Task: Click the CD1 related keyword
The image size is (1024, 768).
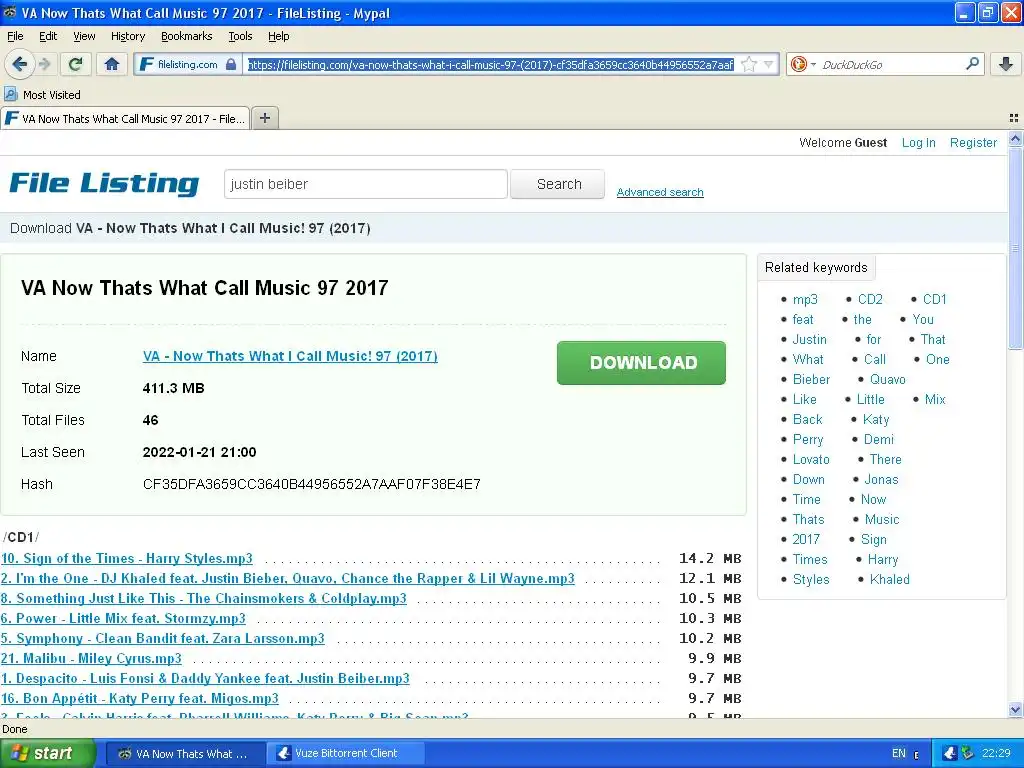Action: (x=935, y=299)
